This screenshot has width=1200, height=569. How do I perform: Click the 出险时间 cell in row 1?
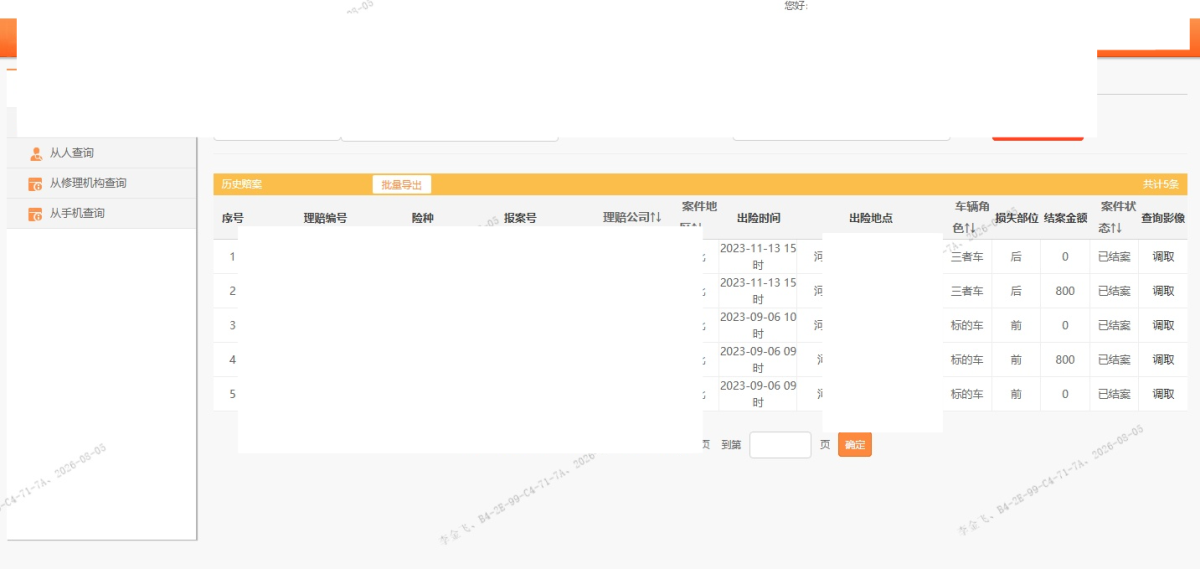click(758, 256)
